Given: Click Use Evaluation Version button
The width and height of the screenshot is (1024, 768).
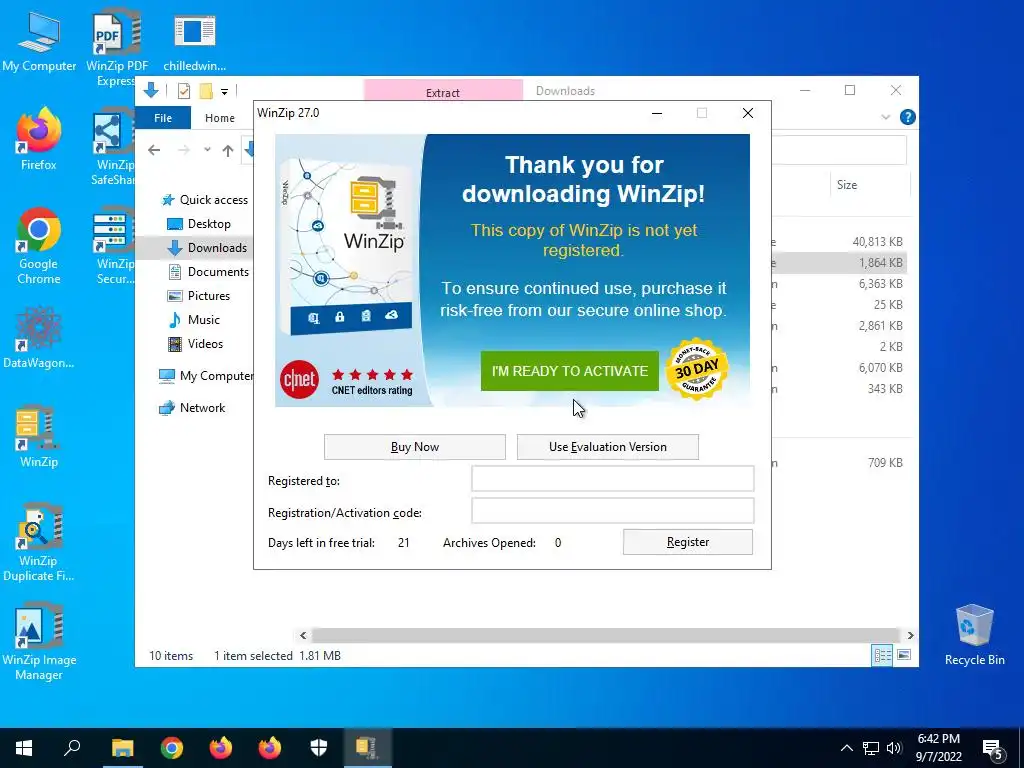Looking at the screenshot, I should click(x=607, y=447).
